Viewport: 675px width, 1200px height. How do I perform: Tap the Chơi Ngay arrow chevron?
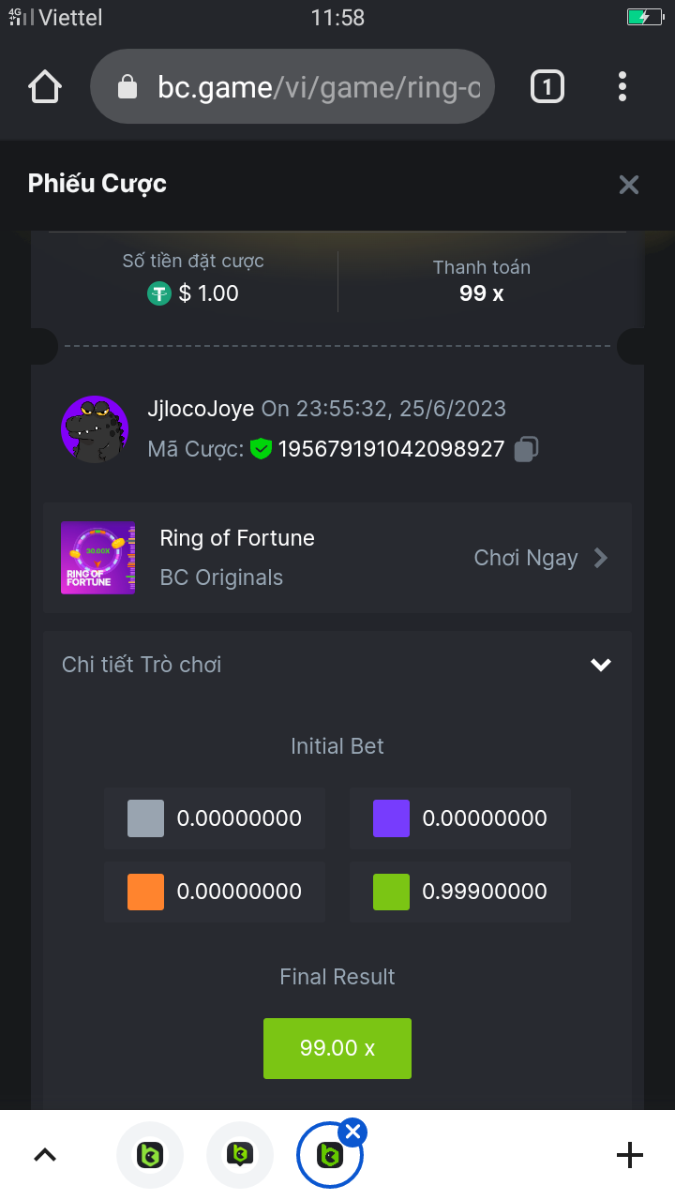pyautogui.click(x=601, y=558)
